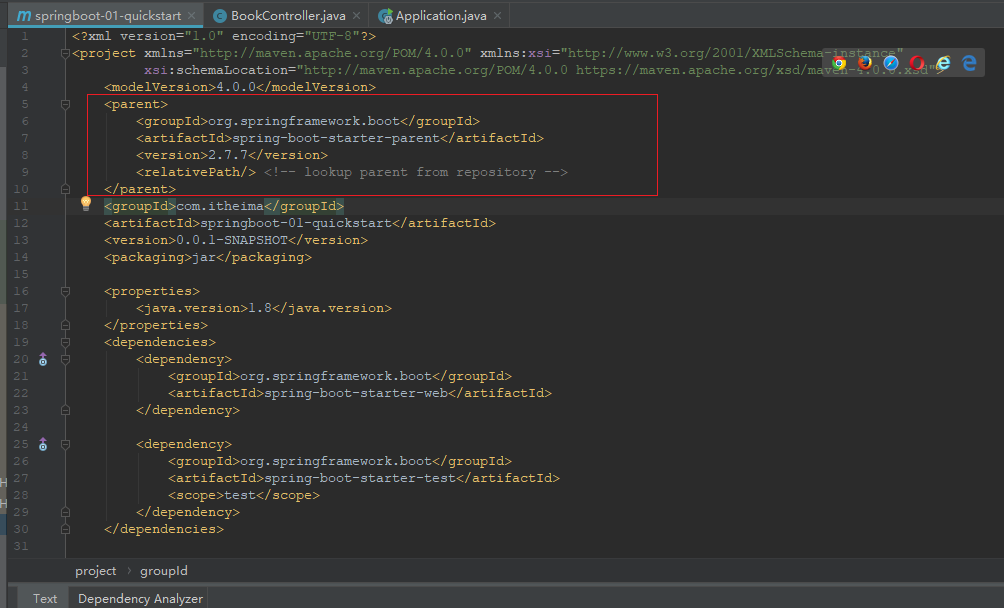Open file in Edge browser
Viewport: 1004px width, 608px height.
(969, 63)
